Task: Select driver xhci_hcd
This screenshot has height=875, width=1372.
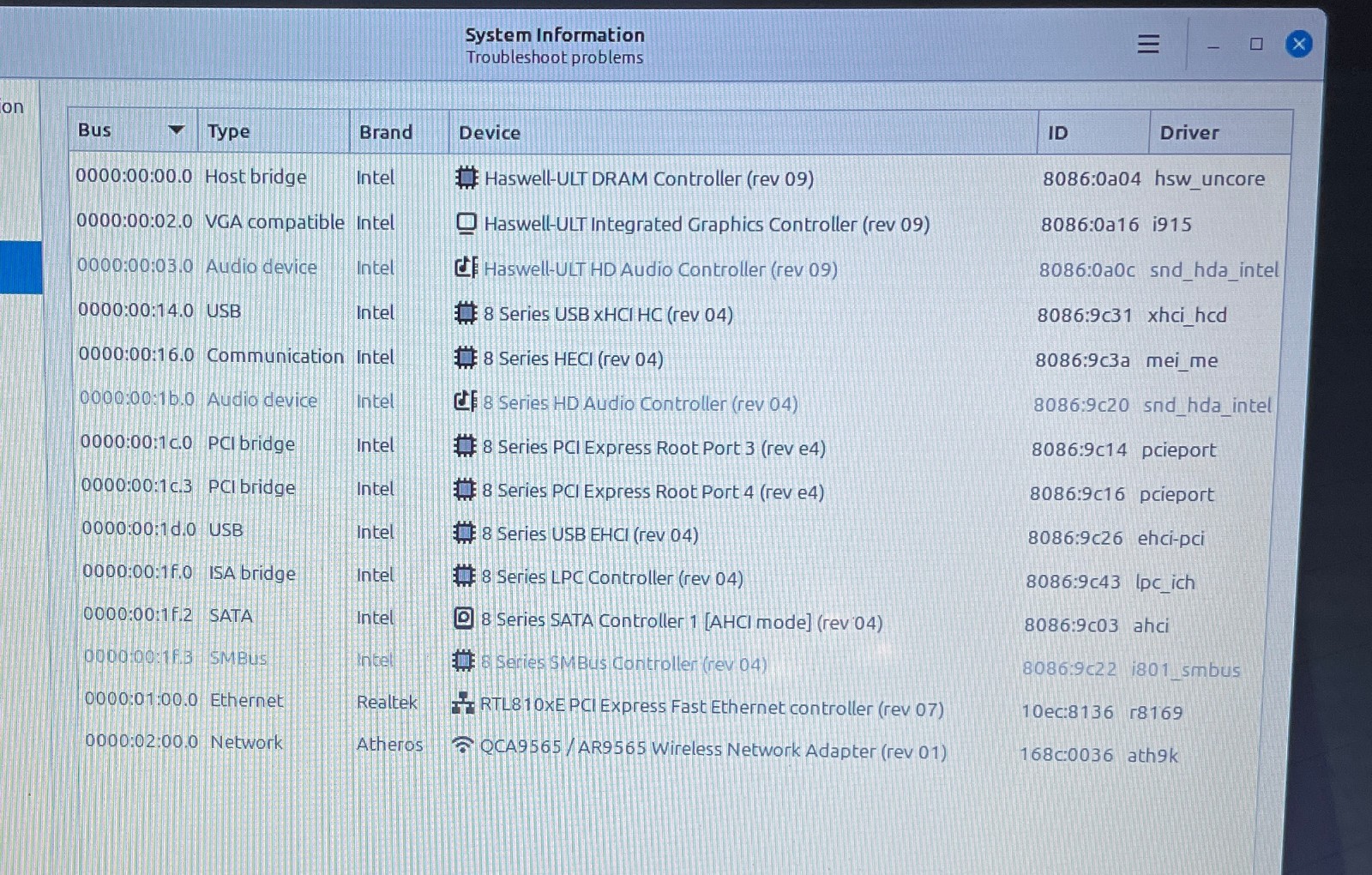Action: pos(1187,316)
